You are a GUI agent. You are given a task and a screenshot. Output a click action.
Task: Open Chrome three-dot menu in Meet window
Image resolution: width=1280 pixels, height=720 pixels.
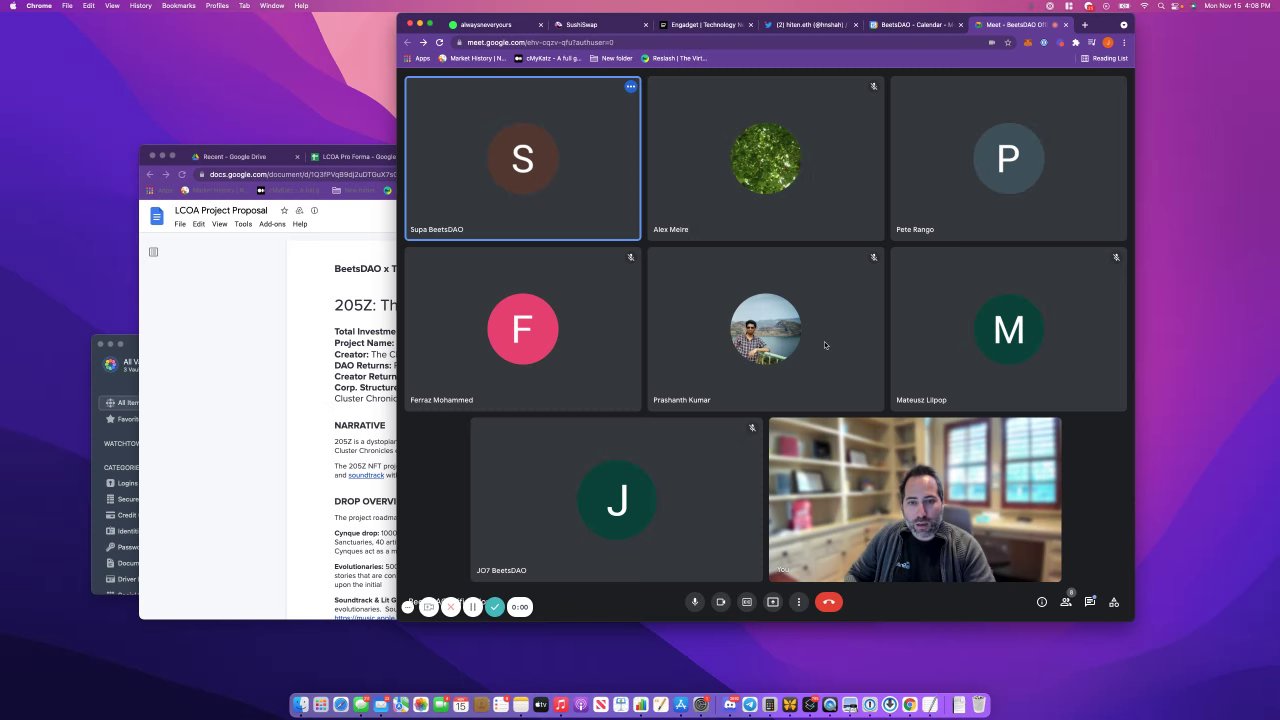[1124, 42]
